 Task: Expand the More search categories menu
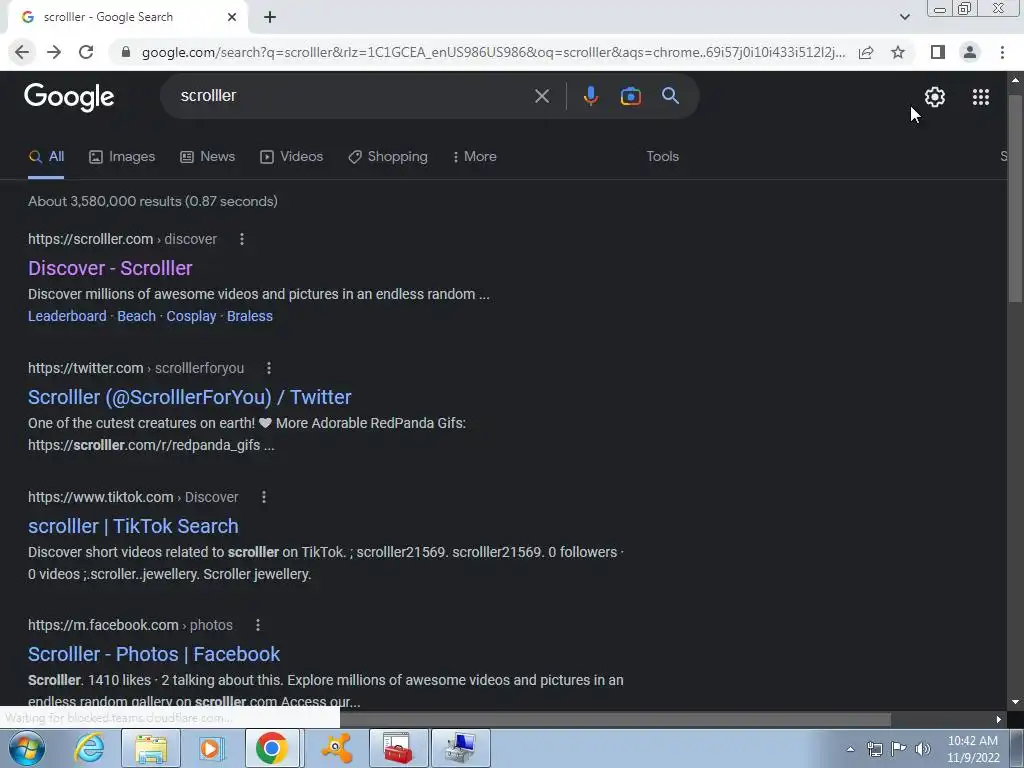pyautogui.click(x=475, y=157)
